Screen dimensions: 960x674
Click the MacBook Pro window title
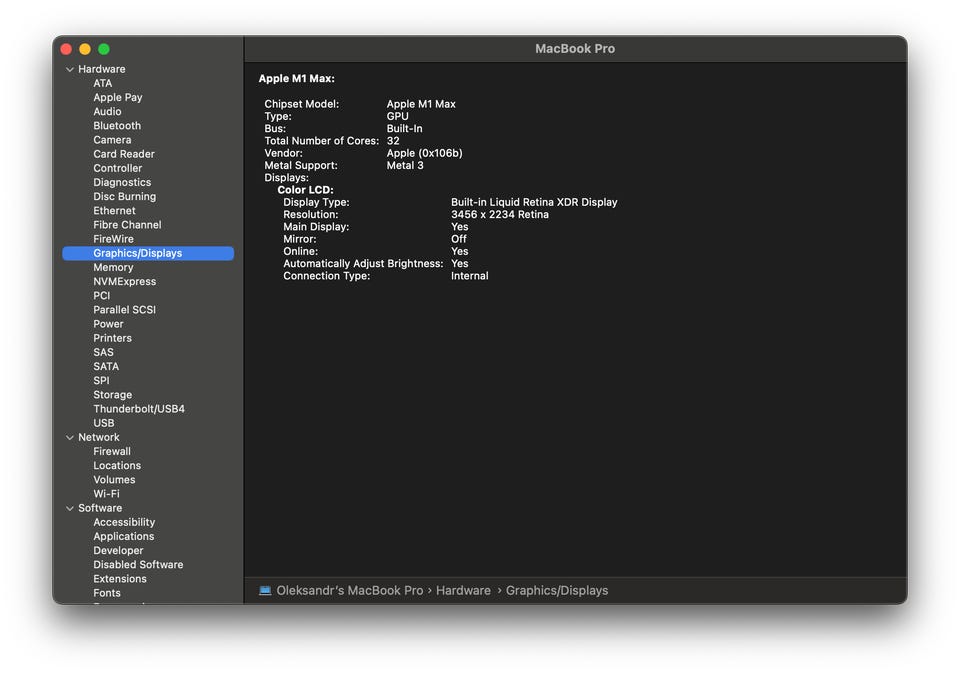[x=575, y=48]
